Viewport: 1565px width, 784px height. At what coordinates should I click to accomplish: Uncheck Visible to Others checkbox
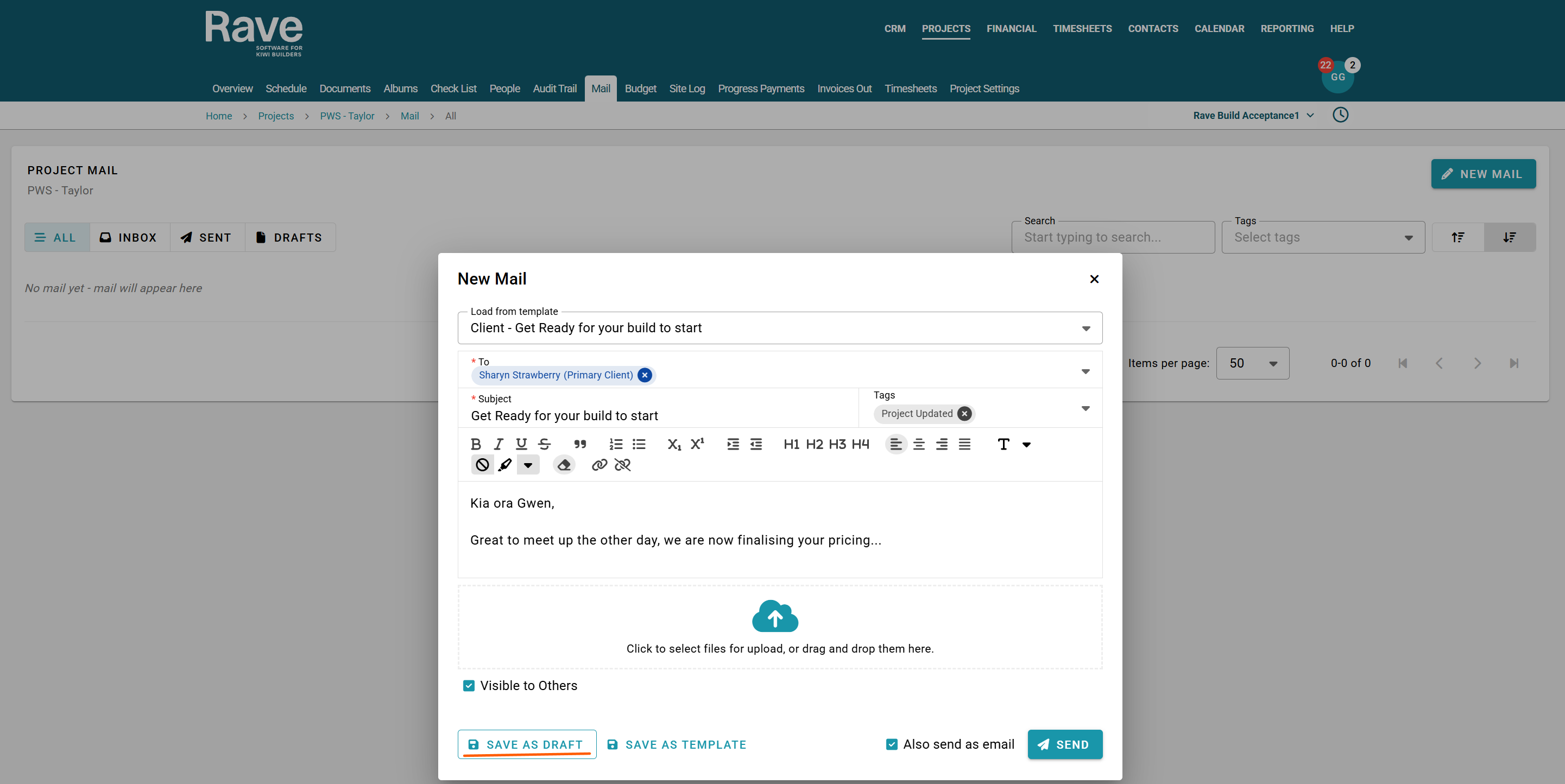(469, 686)
